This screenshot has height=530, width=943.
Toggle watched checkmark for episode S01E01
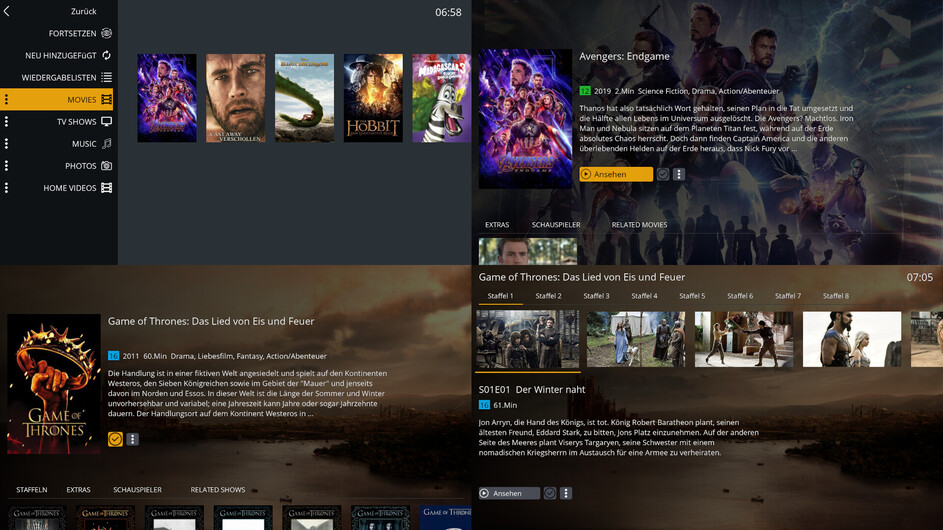550,493
